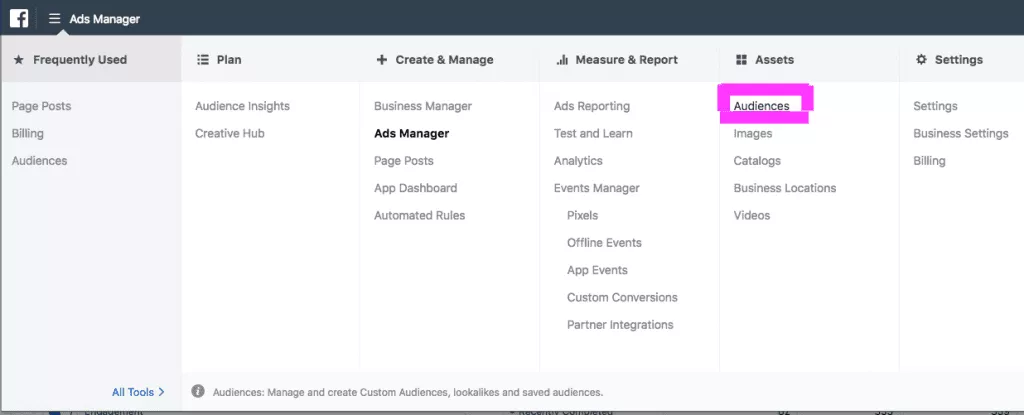
Task: Open Business Settings
Action: click(961, 133)
